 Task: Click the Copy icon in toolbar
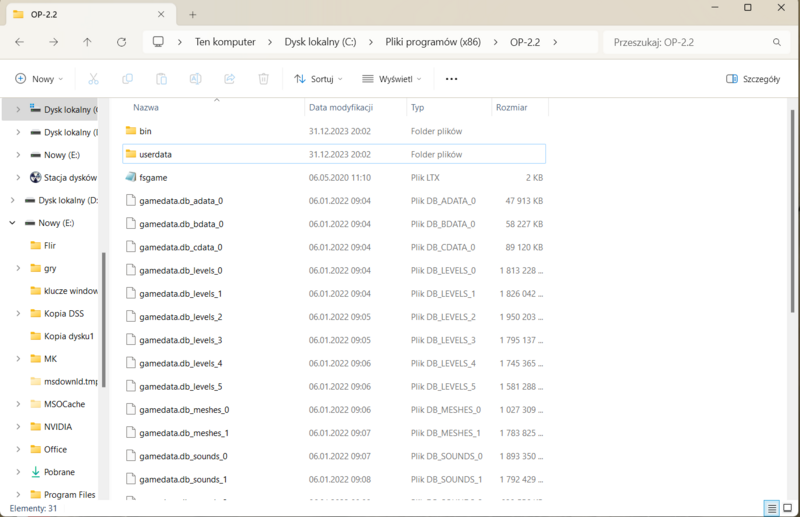click(127, 79)
